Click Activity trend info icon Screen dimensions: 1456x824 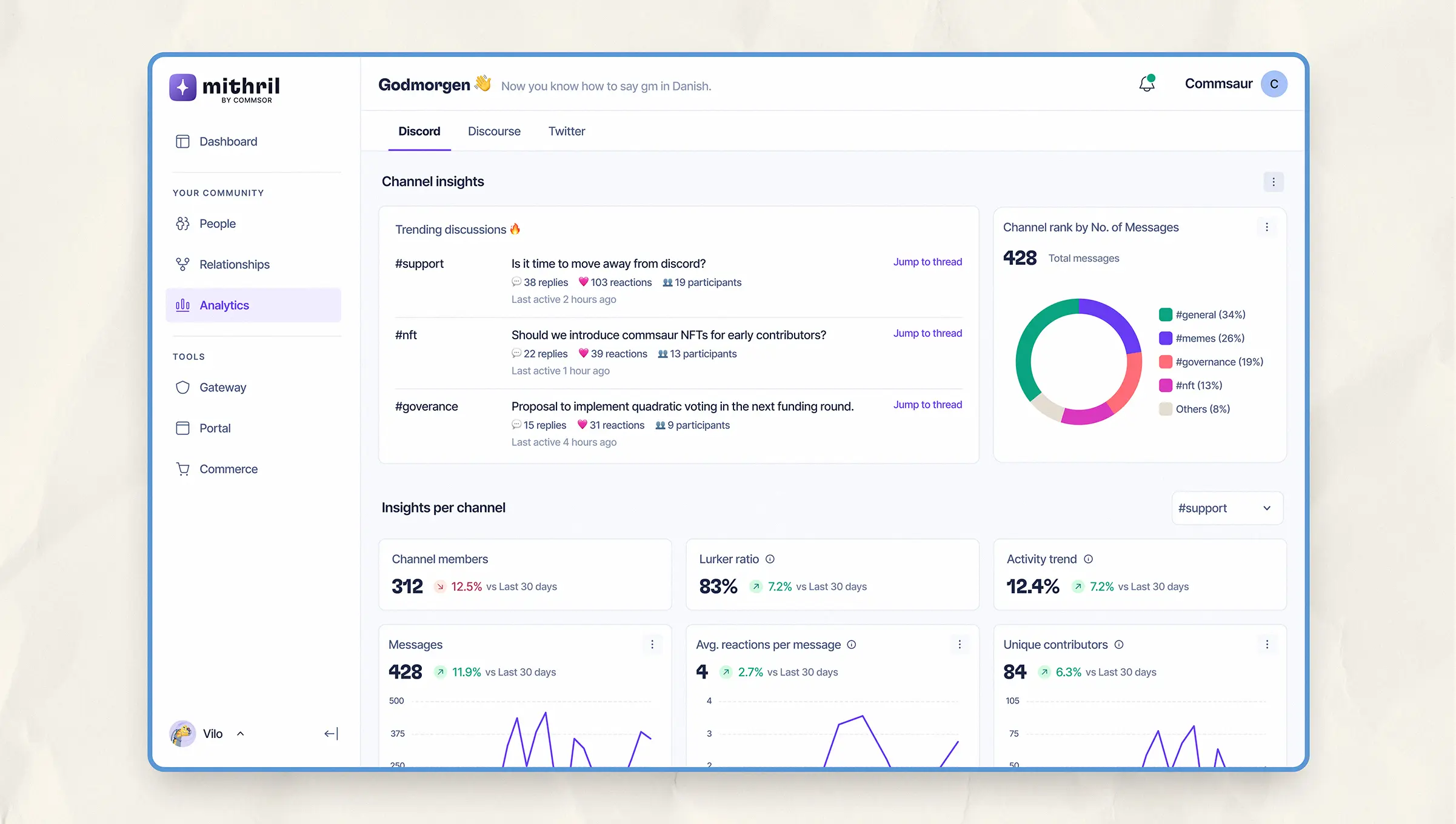pos(1088,559)
